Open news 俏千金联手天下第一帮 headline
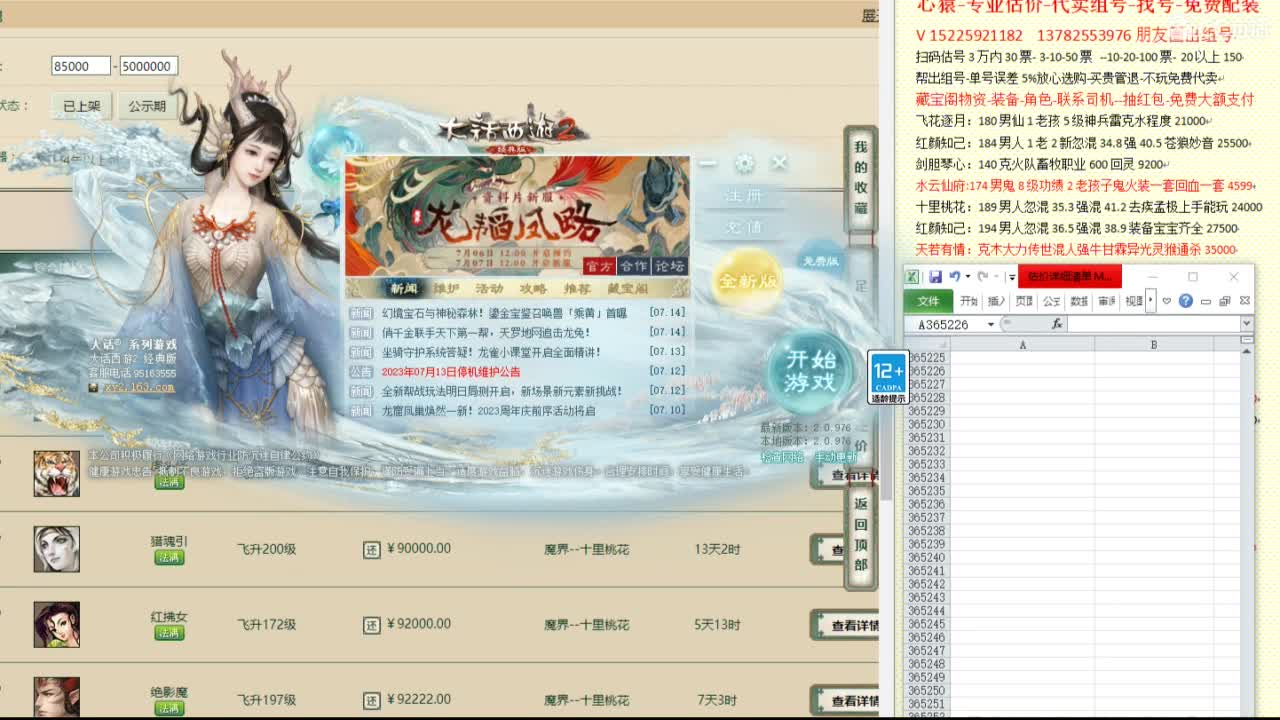Image resolution: width=1280 pixels, height=720 pixels. click(486, 332)
